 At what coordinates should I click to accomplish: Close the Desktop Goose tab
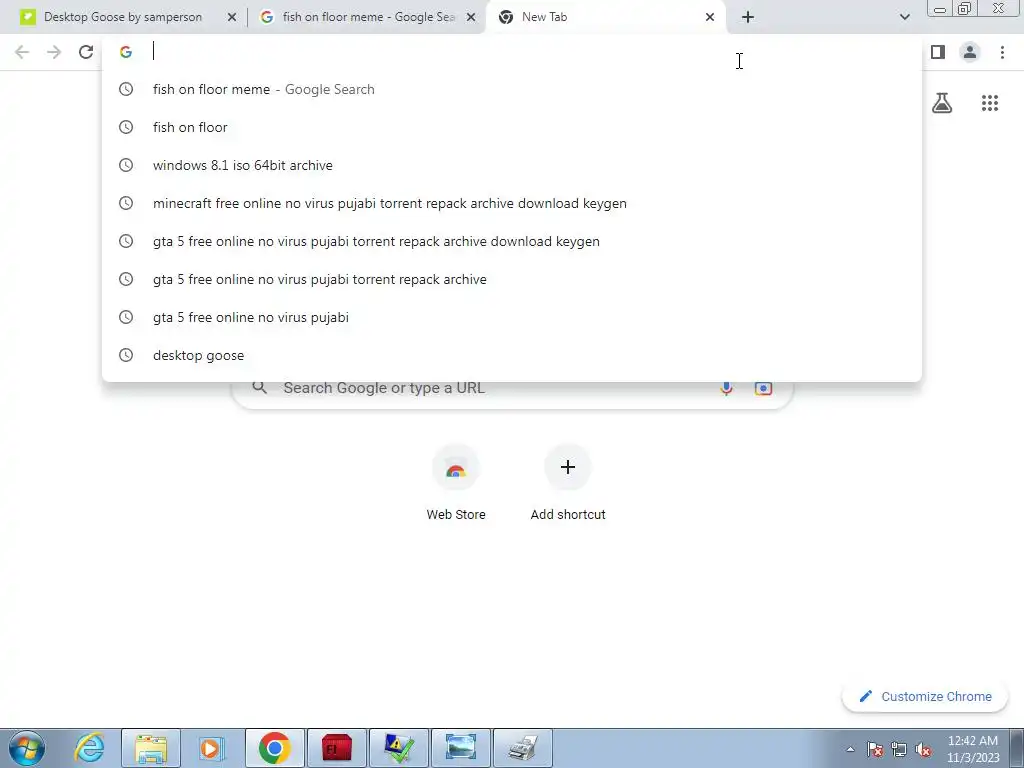[231, 17]
